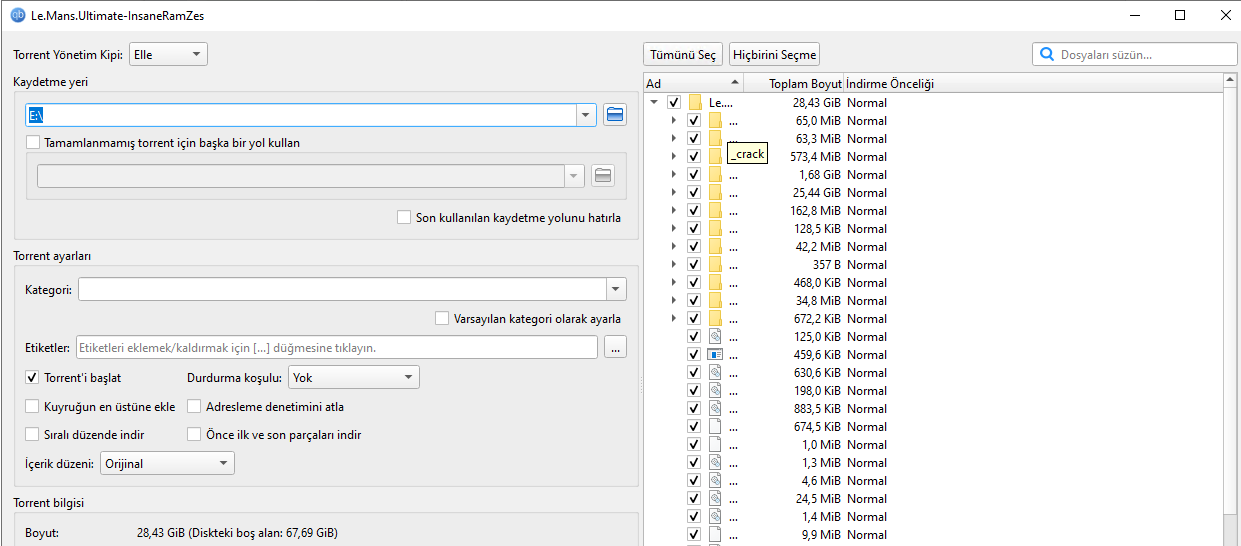The height and width of the screenshot is (546, 1241).
Task: Open the Torrent Yönetim Kipi dropdown
Action: click(x=168, y=55)
